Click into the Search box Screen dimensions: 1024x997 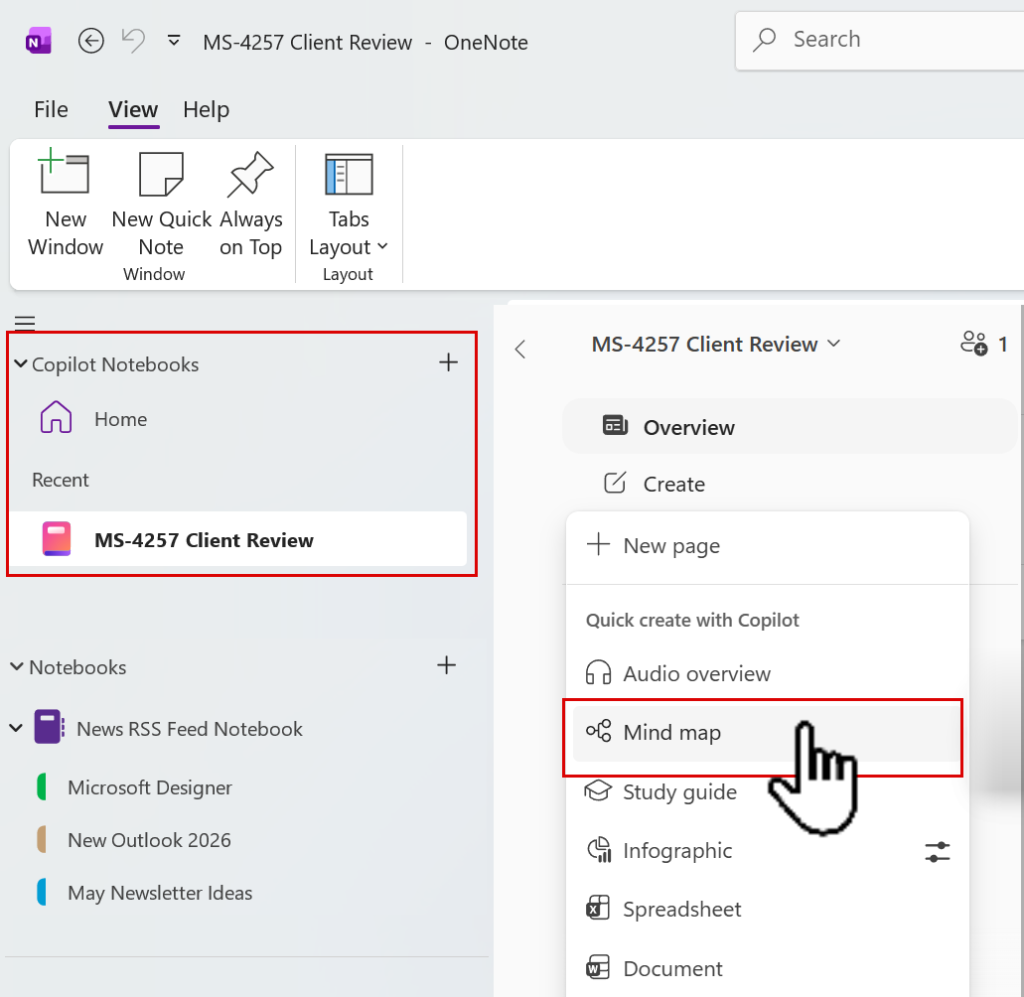tap(879, 40)
